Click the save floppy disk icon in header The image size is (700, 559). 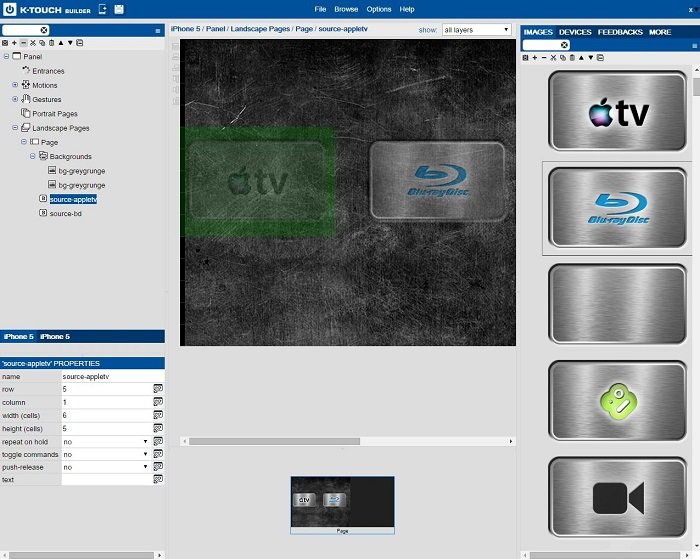119,9
